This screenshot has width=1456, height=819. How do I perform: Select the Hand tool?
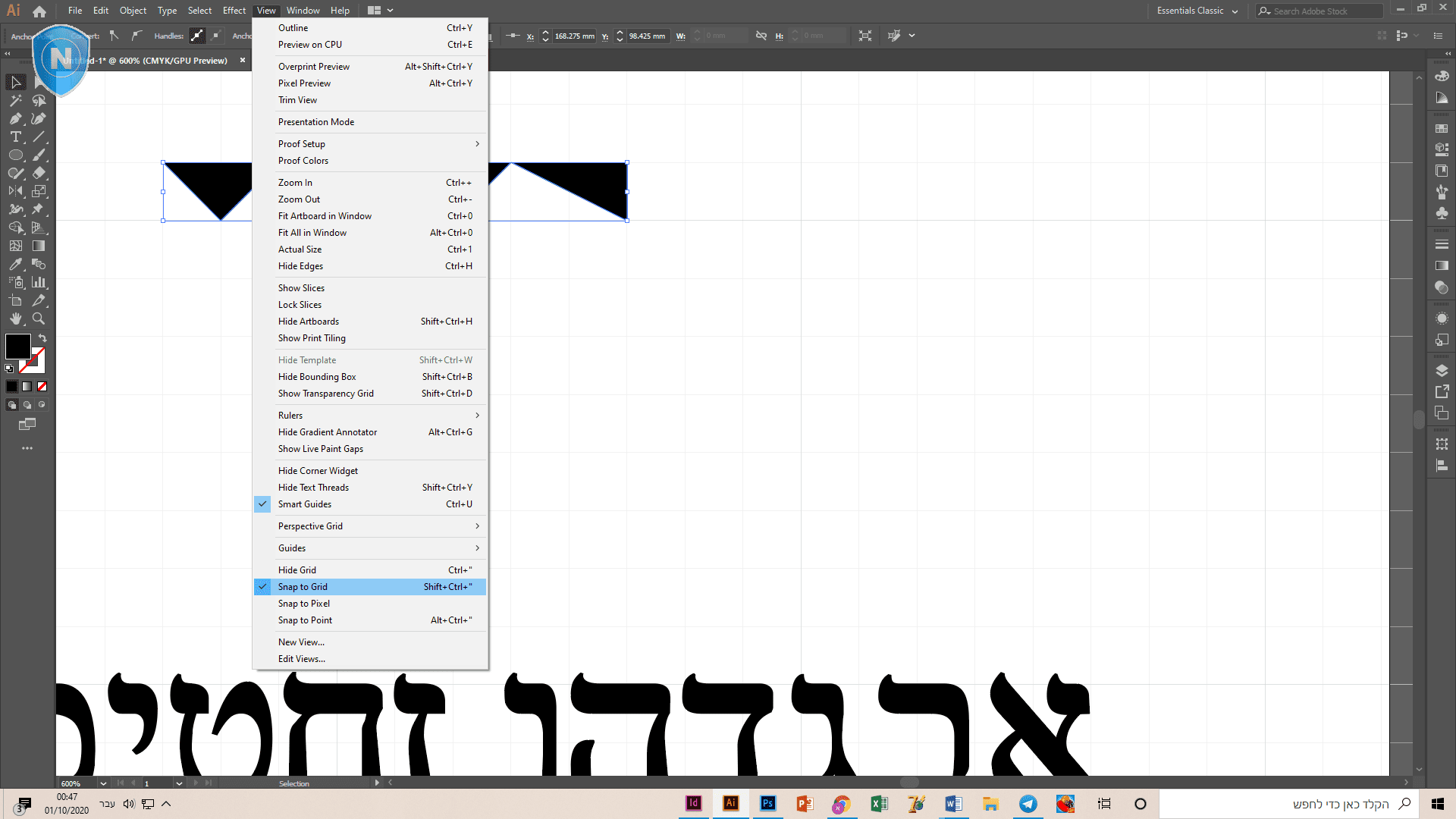click(x=15, y=319)
